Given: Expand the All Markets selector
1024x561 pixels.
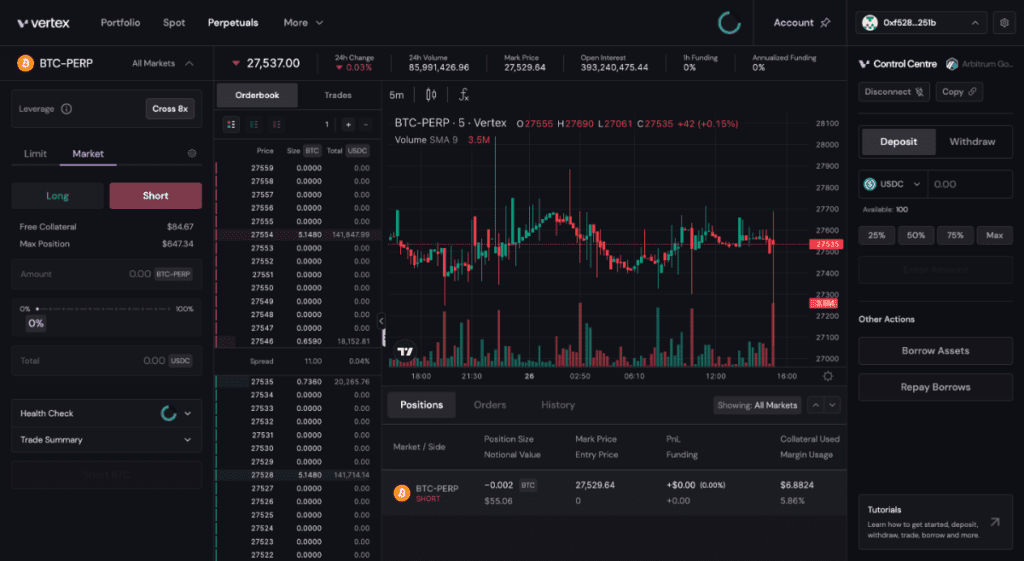Looking at the screenshot, I should pyautogui.click(x=163, y=63).
